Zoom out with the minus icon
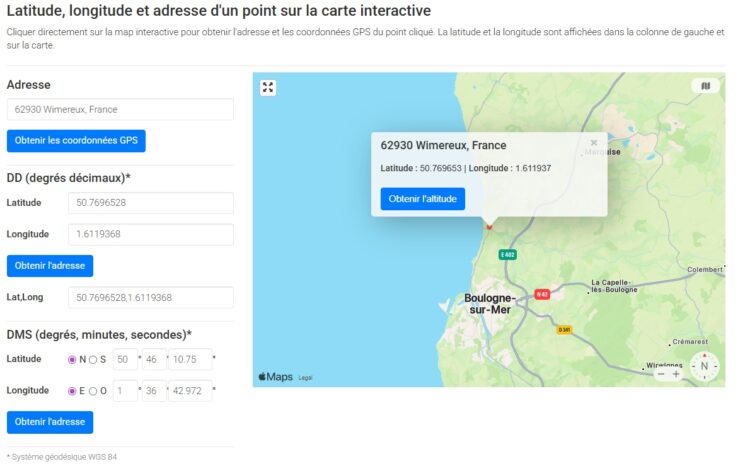 pos(658,374)
